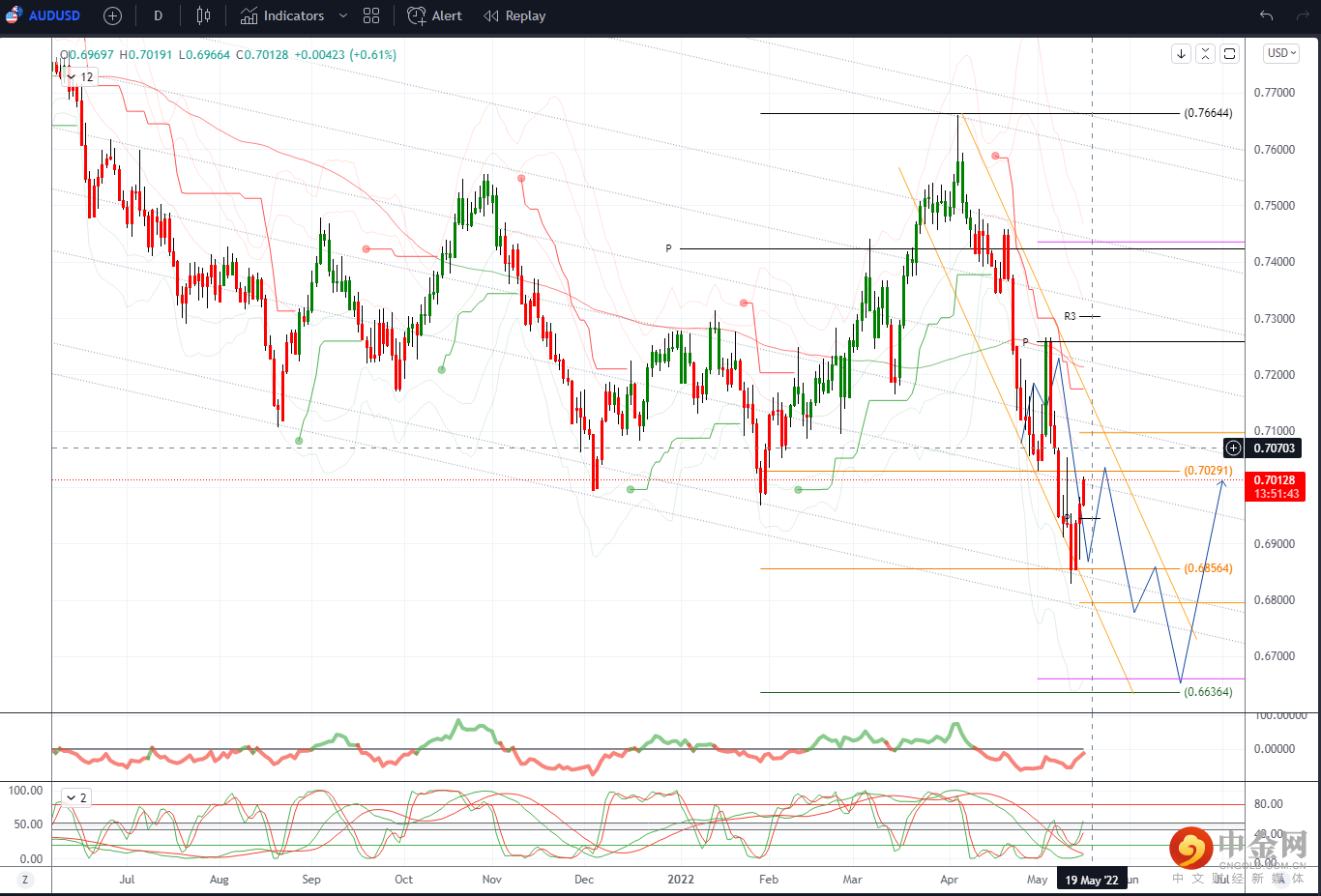This screenshot has height=896, width=1321.
Task: Expand the 12 indicators legend
Action: point(79,76)
